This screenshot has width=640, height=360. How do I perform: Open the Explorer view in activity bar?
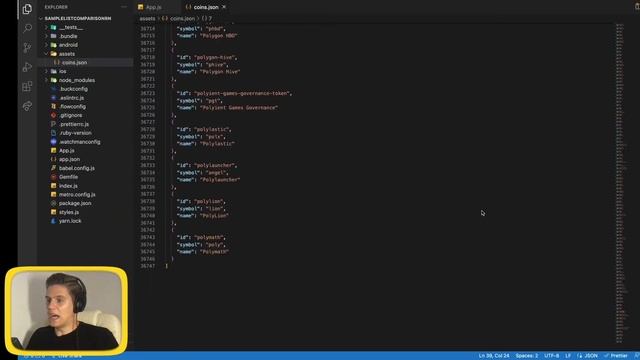27,9
